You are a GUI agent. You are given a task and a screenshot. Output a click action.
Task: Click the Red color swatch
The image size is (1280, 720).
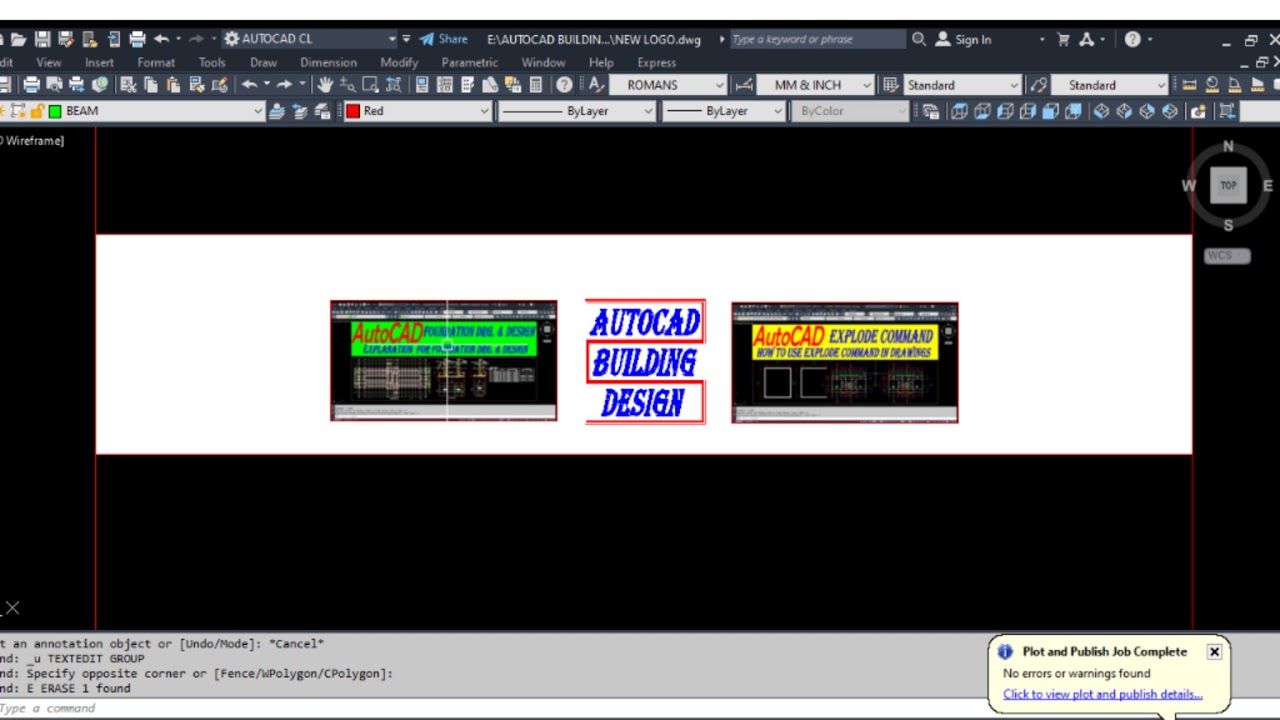(353, 111)
